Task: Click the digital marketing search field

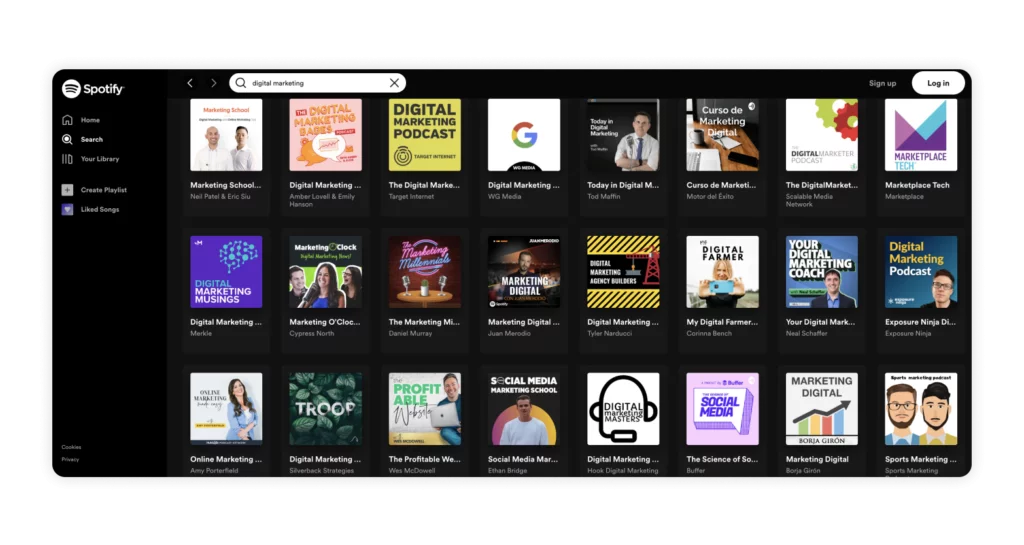Action: [317, 83]
